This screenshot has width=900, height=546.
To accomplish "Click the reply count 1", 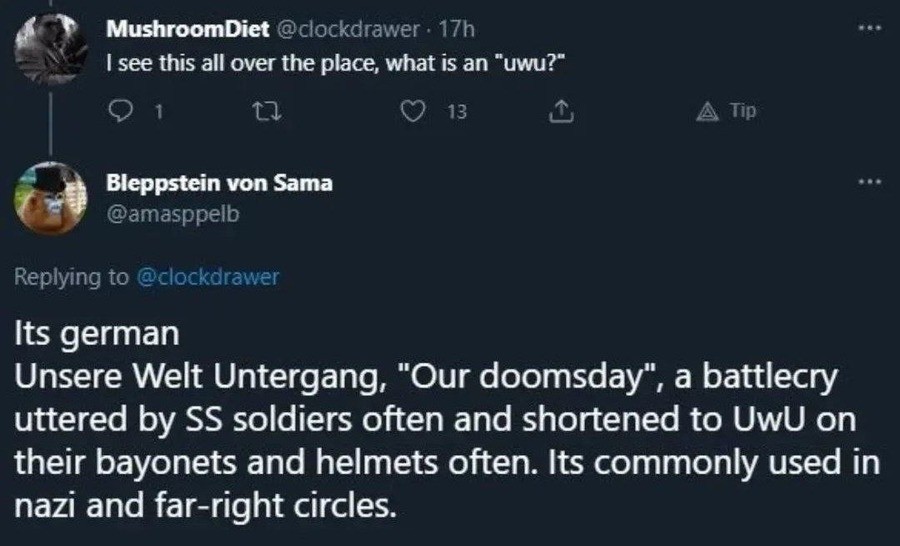I will tap(158, 113).
